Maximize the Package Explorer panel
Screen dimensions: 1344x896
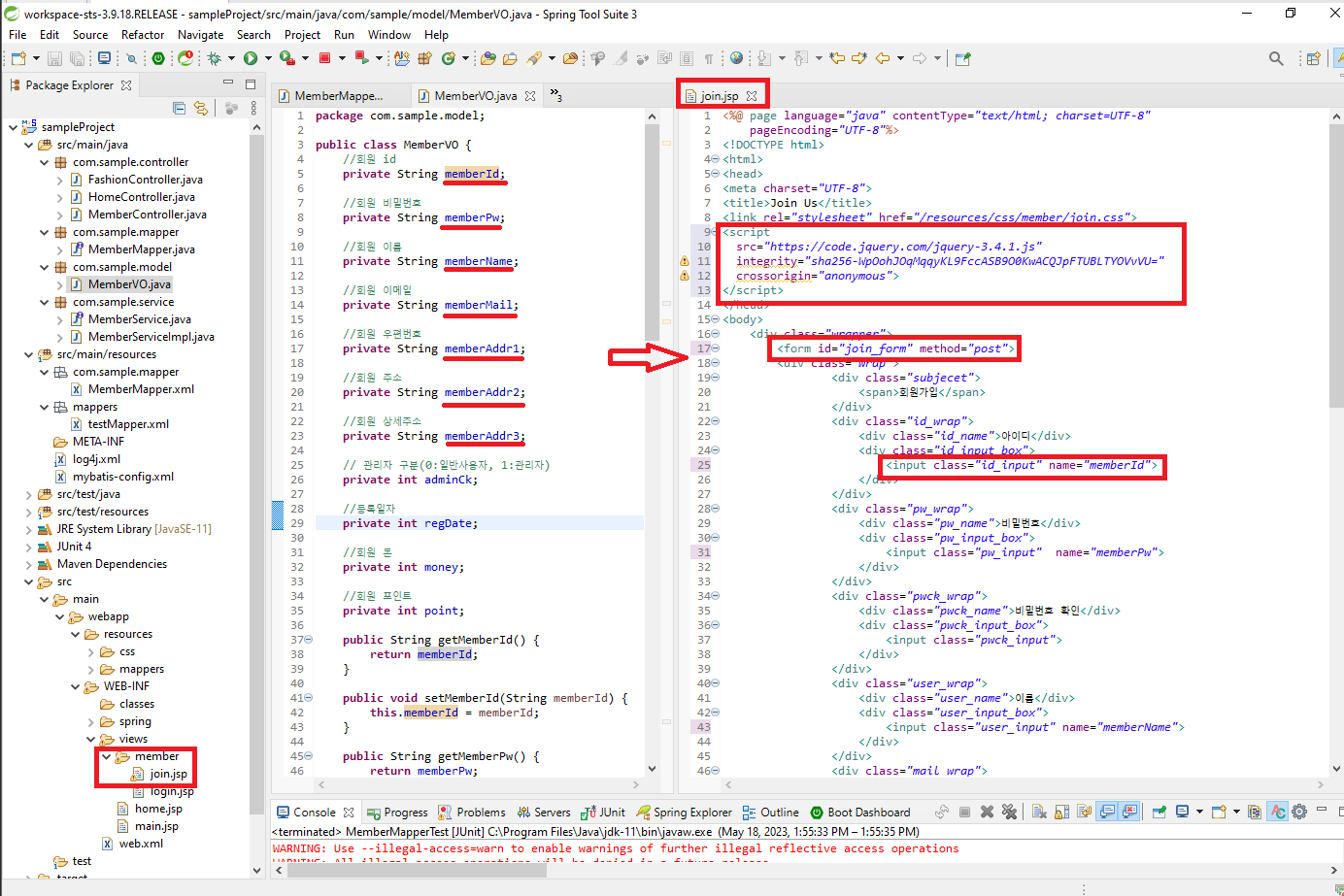(x=250, y=83)
